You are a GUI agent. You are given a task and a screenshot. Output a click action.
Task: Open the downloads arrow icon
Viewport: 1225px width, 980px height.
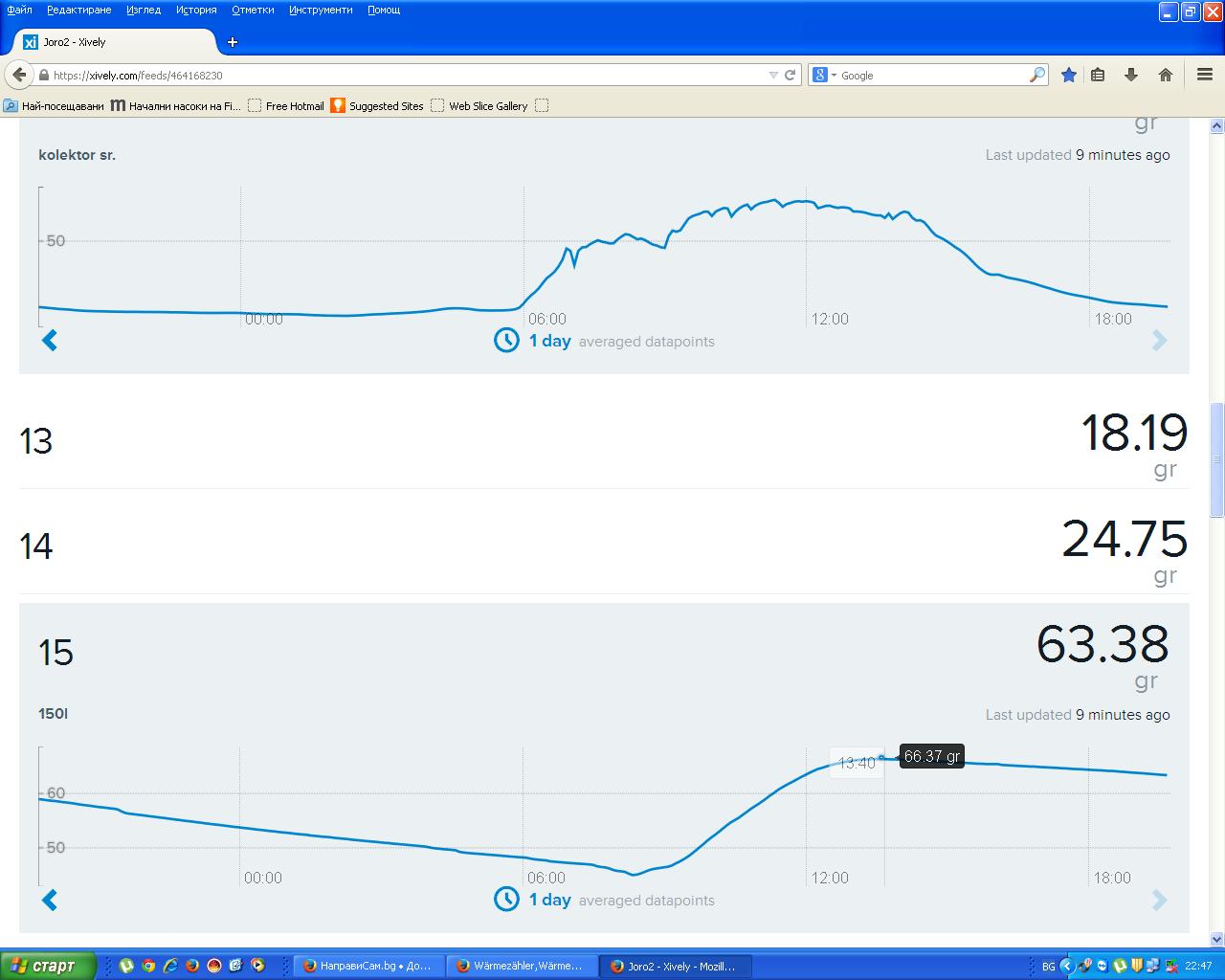tap(1131, 75)
